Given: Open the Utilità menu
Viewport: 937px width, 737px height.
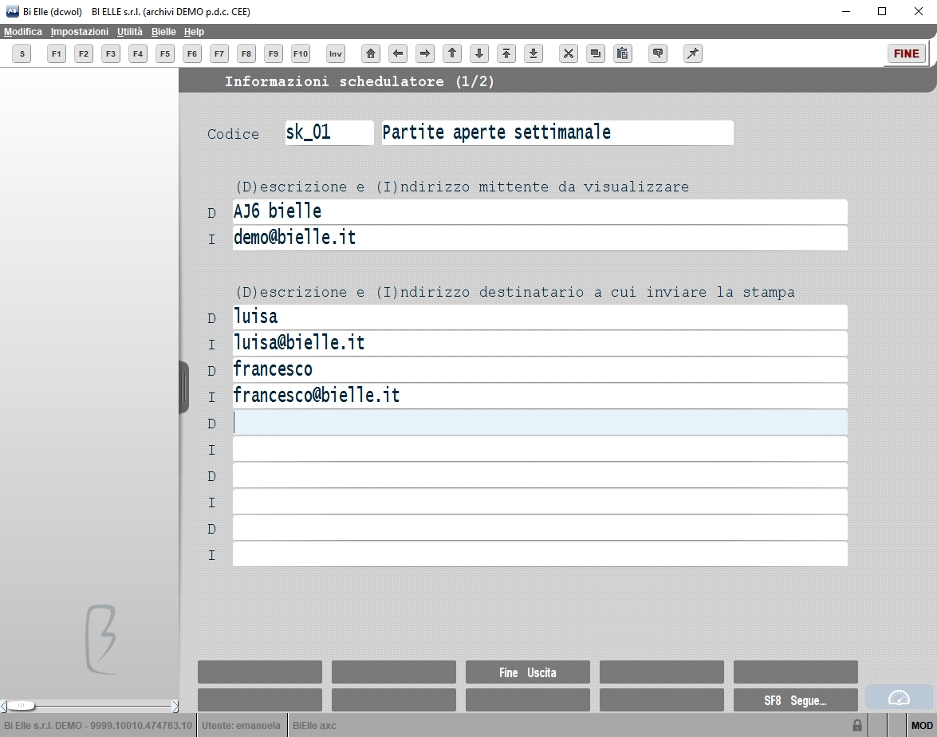Looking at the screenshot, I should pyautogui.click(x=130, y=32).
